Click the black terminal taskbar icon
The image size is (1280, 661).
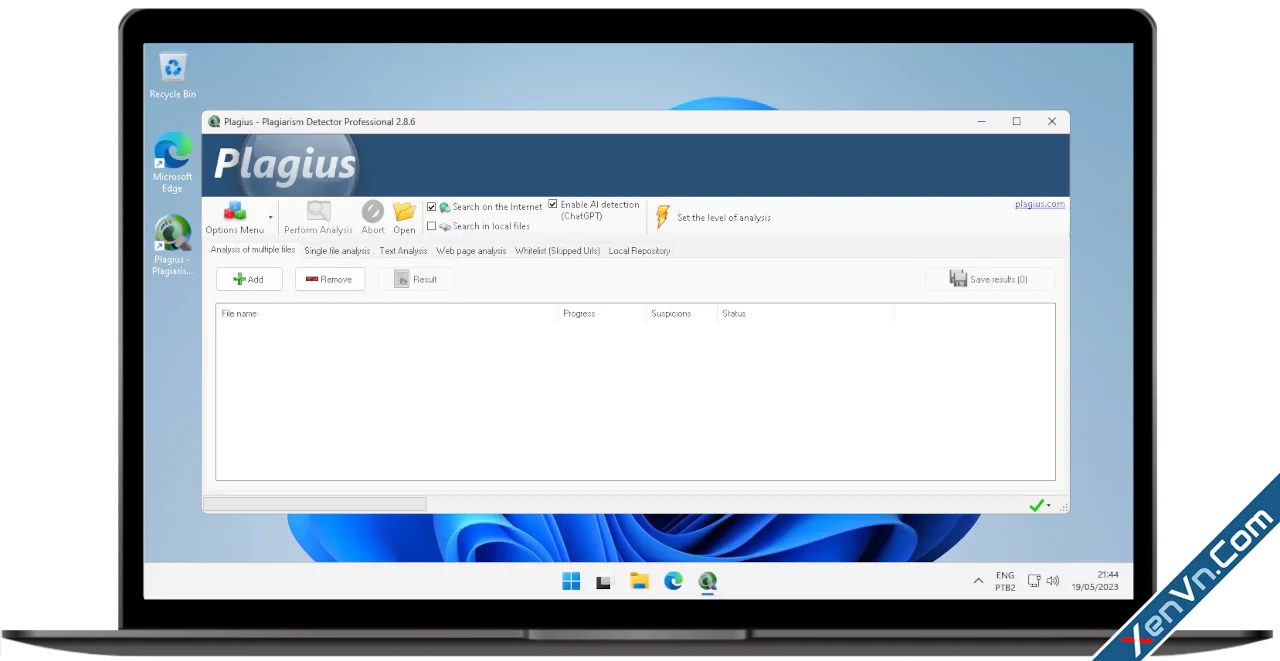coord(604,582)
